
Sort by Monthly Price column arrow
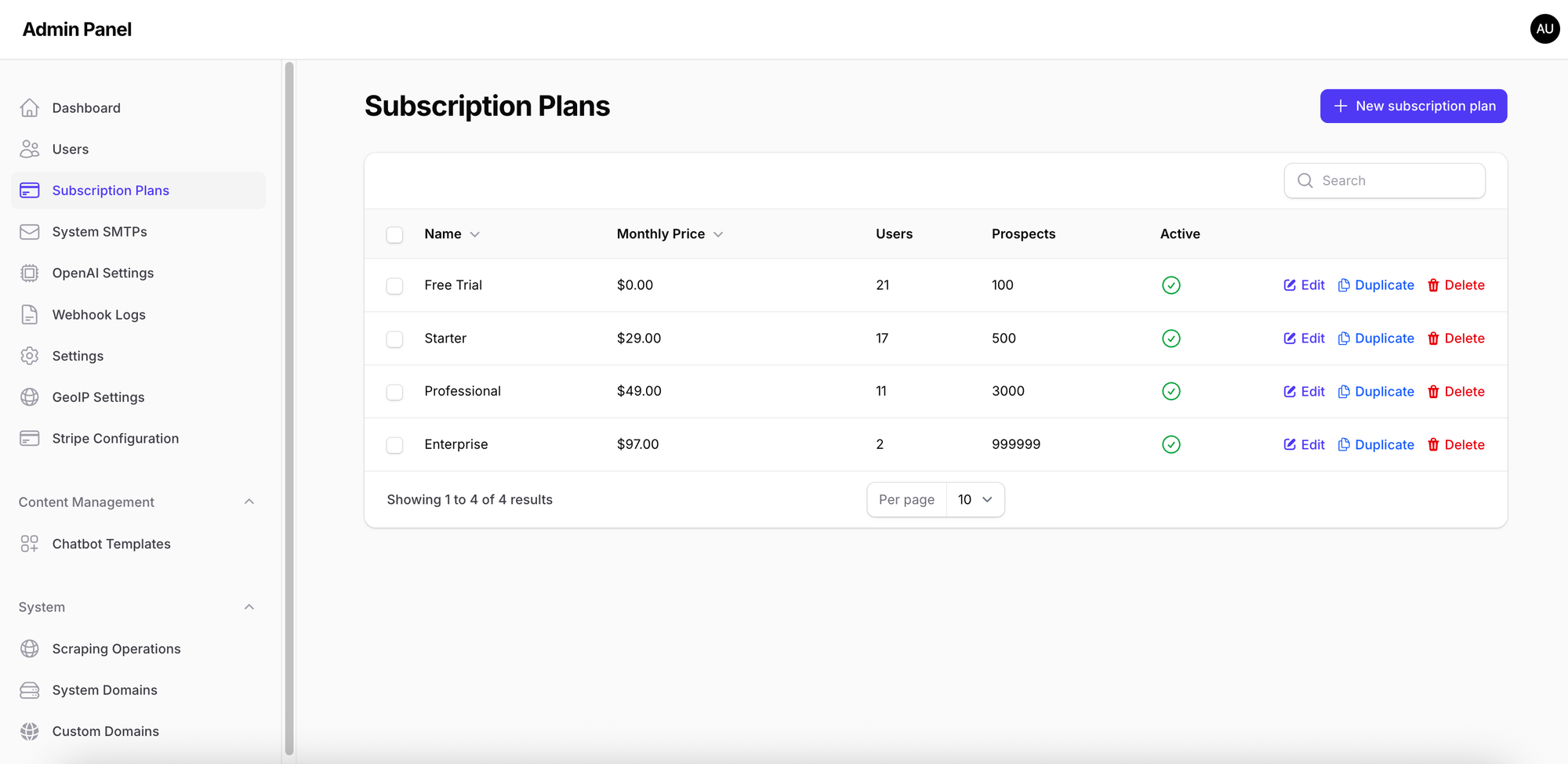[718, 234]
